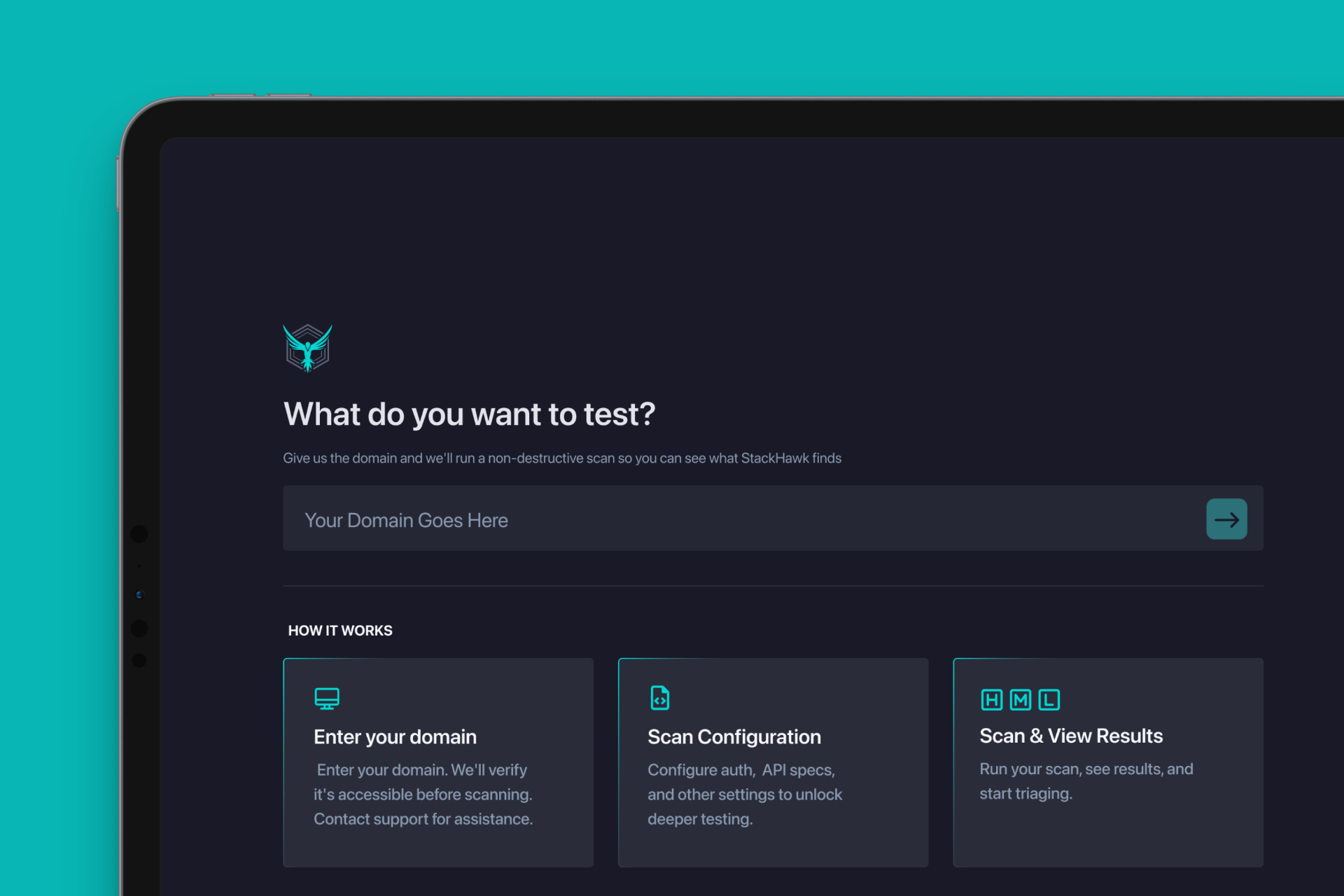1344x896 pixels.
Task: Select the monitor icon above Enter your domain
Action: point(327,697)
